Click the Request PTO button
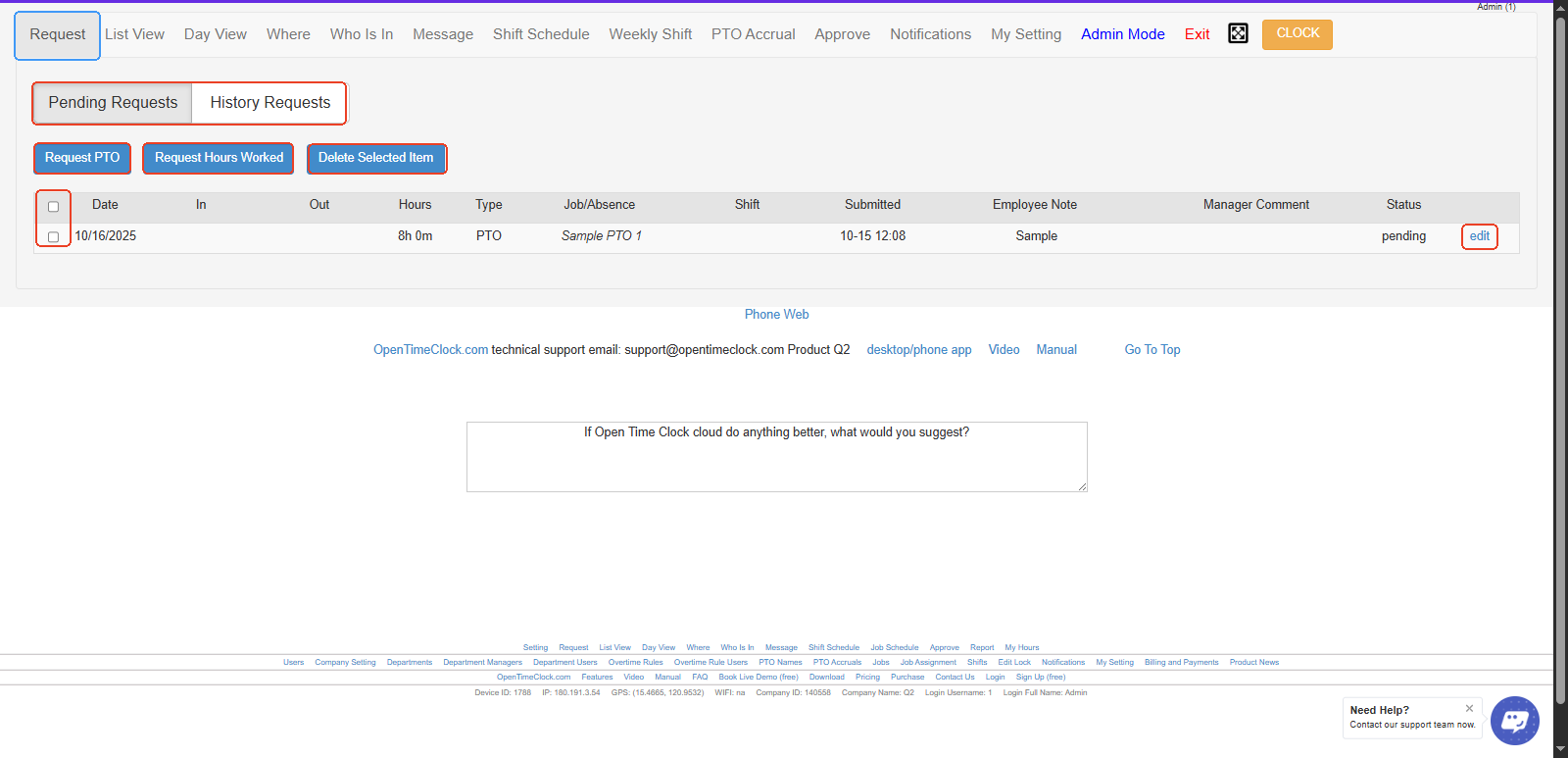Screen dimensions: 1568x758 (x=82, y=158)
